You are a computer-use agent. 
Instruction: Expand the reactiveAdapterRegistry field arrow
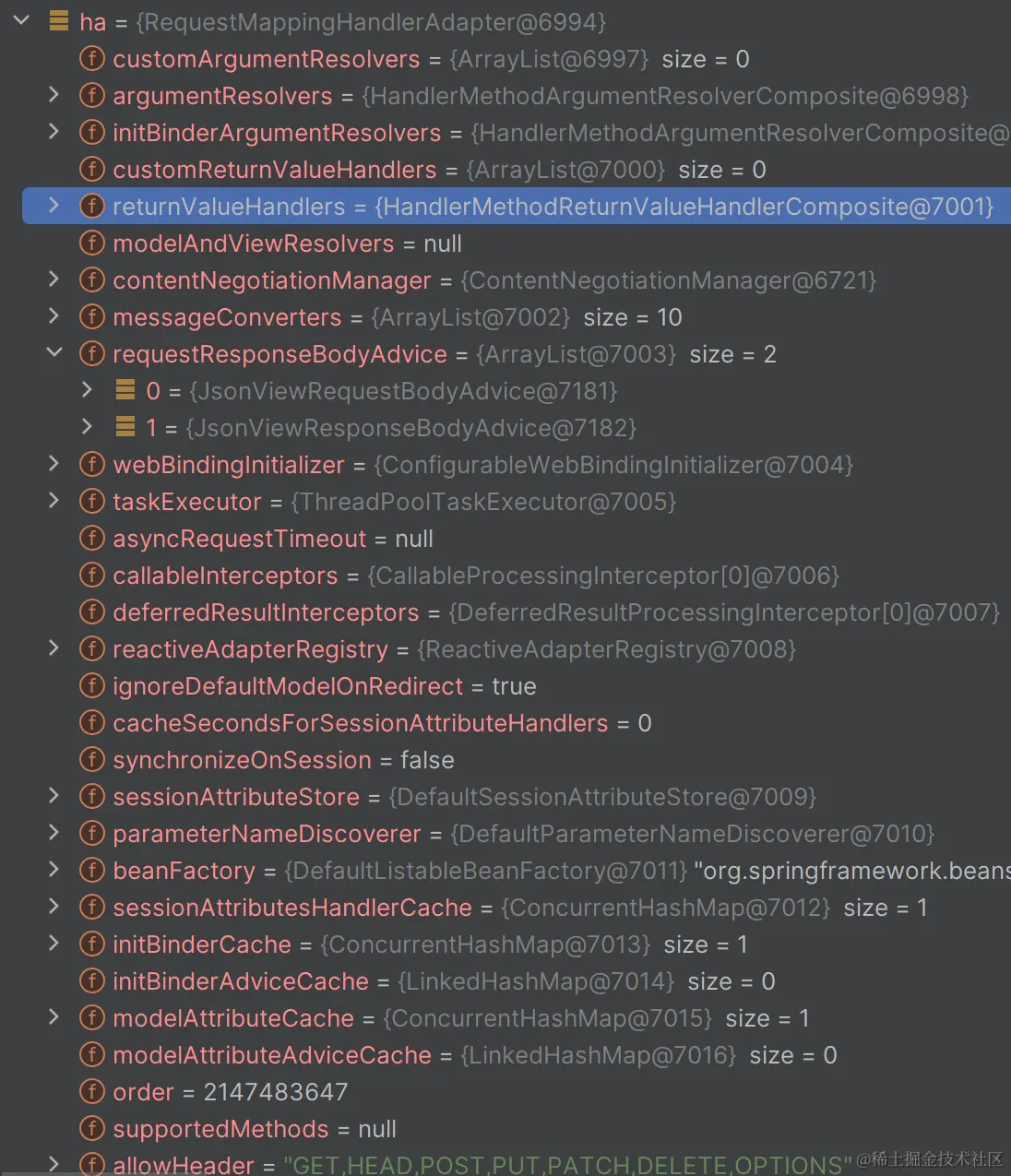click(x=54, y=647)
